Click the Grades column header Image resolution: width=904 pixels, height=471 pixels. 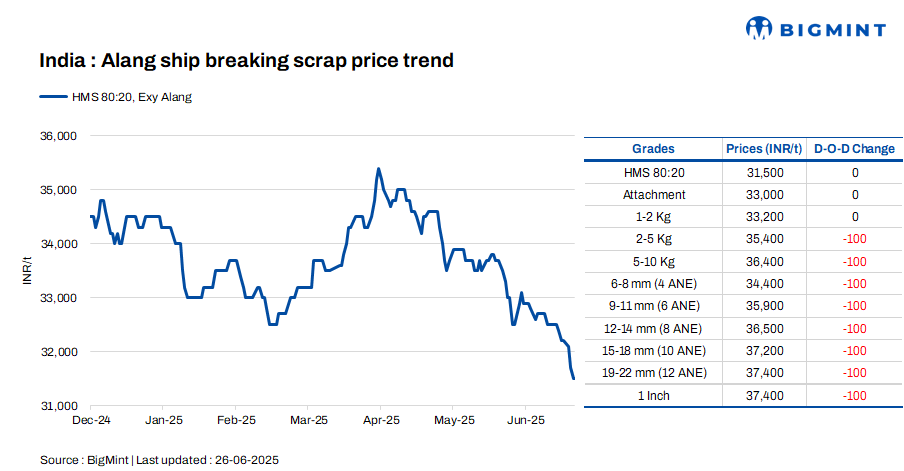point(654,149)
